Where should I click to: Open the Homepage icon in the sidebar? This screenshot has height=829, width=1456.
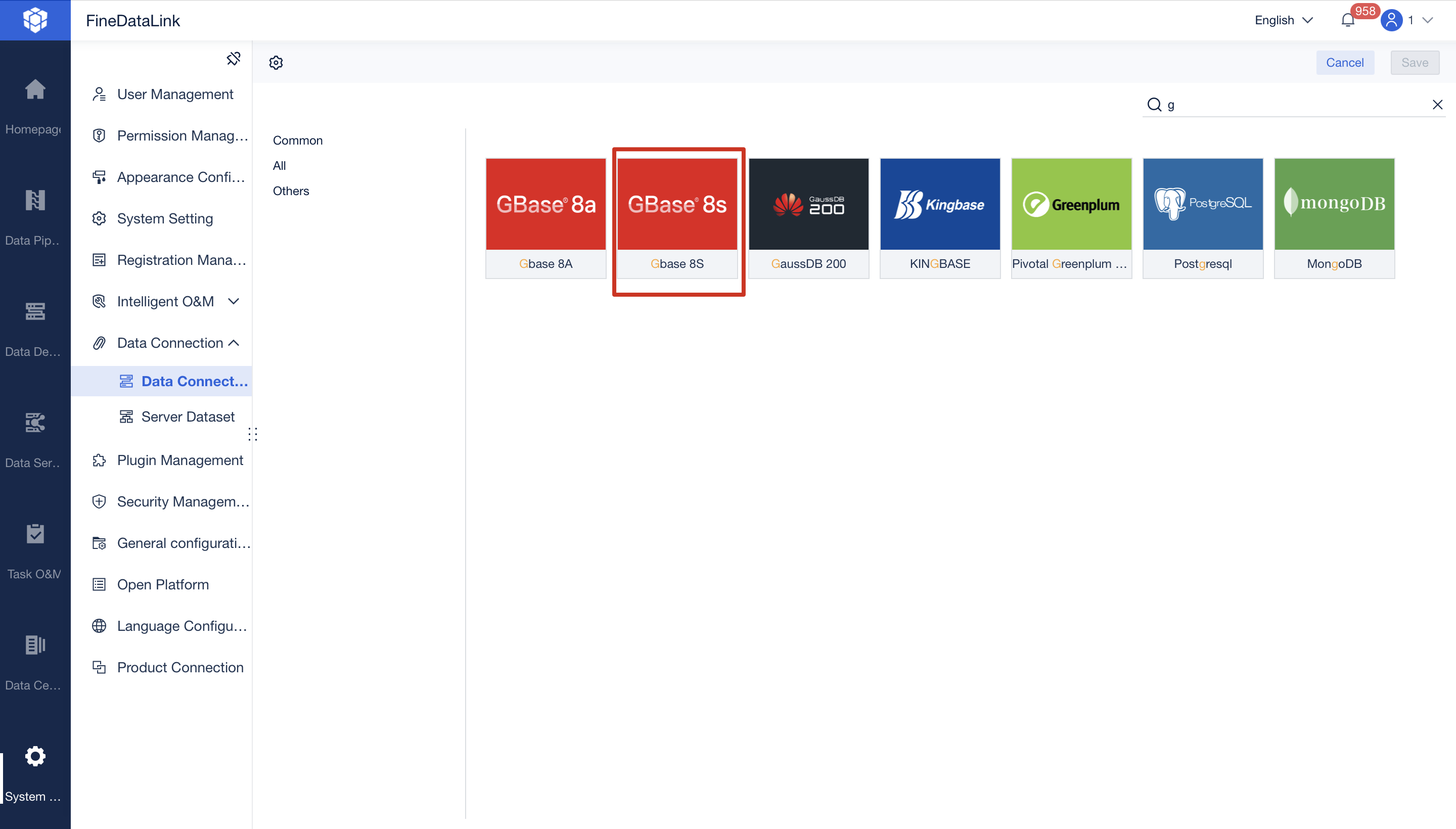(35, 90)
